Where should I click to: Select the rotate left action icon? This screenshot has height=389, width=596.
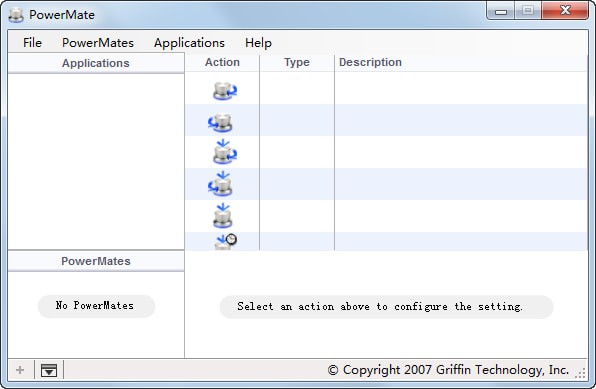(x=220, y=122)
